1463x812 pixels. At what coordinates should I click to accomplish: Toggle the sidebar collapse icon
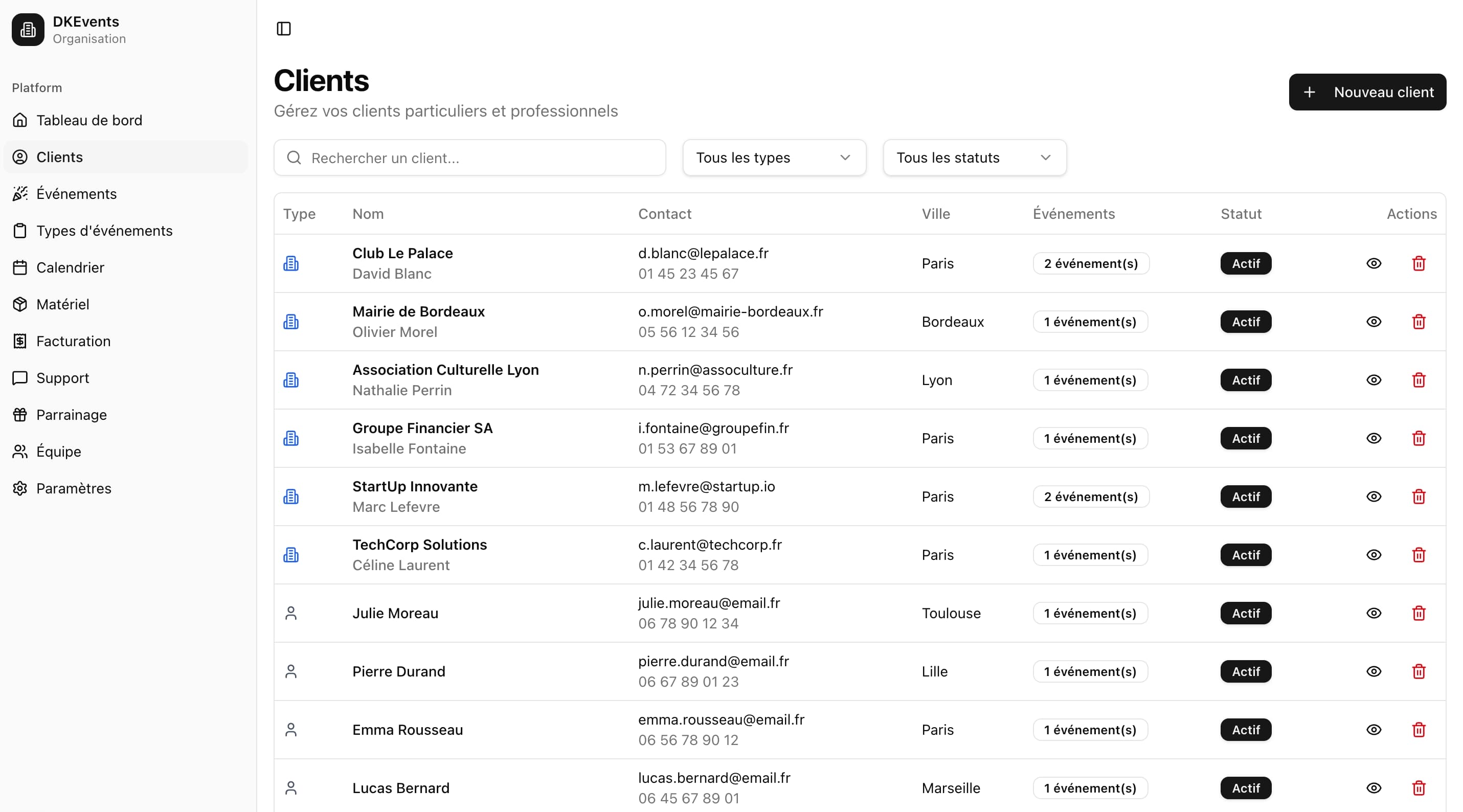pos(283,29)
